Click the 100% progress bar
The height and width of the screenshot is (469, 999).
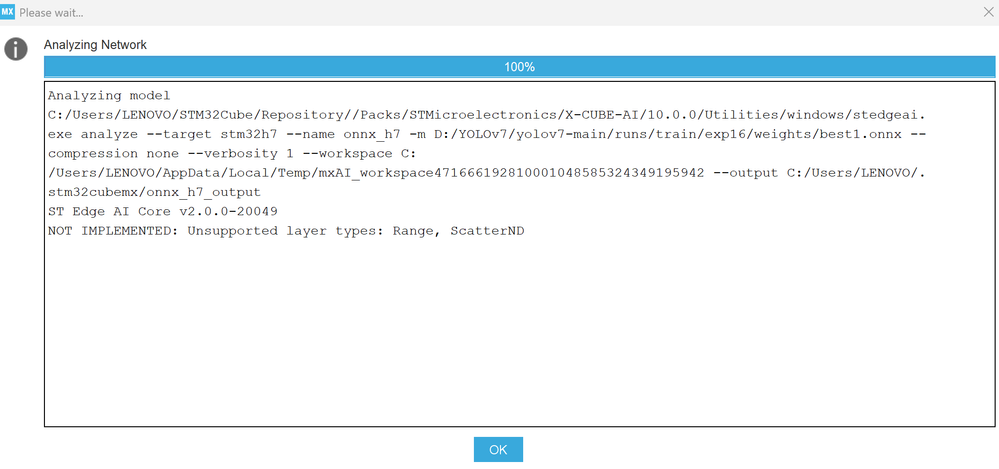tap(519, 67)
